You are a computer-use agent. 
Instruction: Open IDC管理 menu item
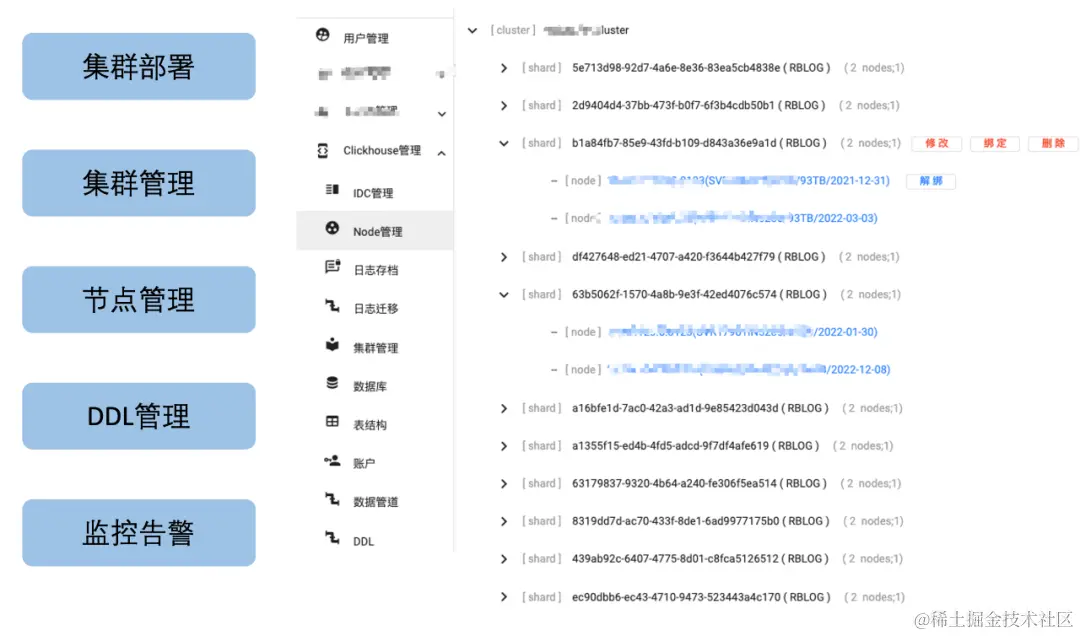tap(373, 194)
